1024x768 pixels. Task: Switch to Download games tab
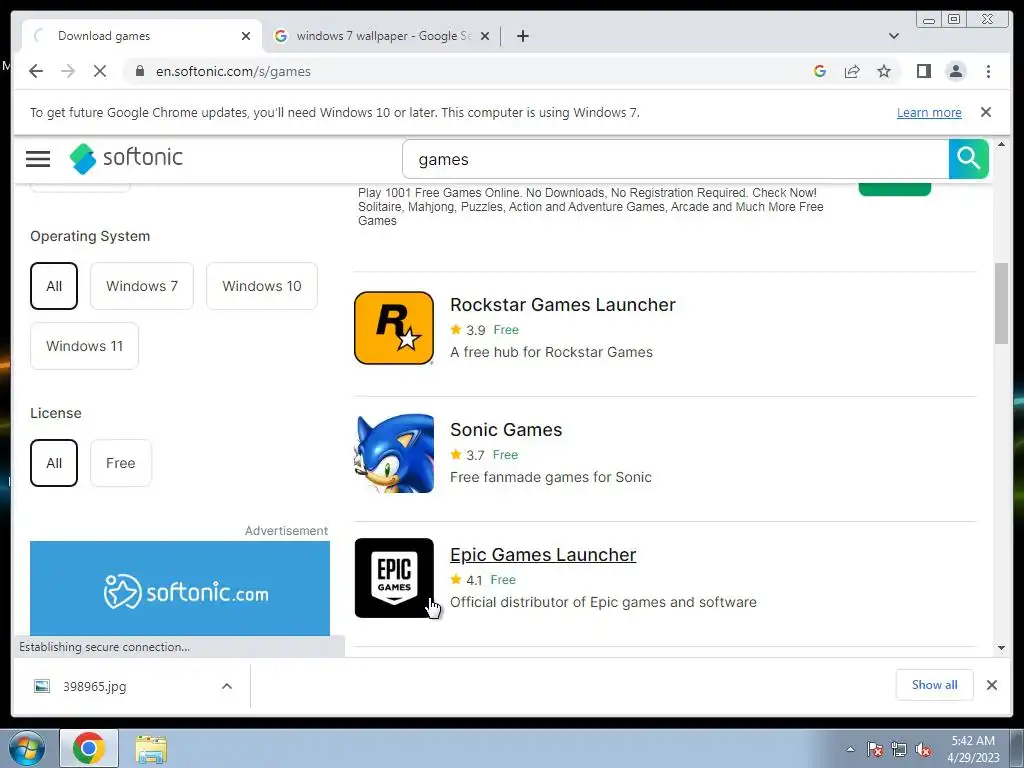point(142,36)
